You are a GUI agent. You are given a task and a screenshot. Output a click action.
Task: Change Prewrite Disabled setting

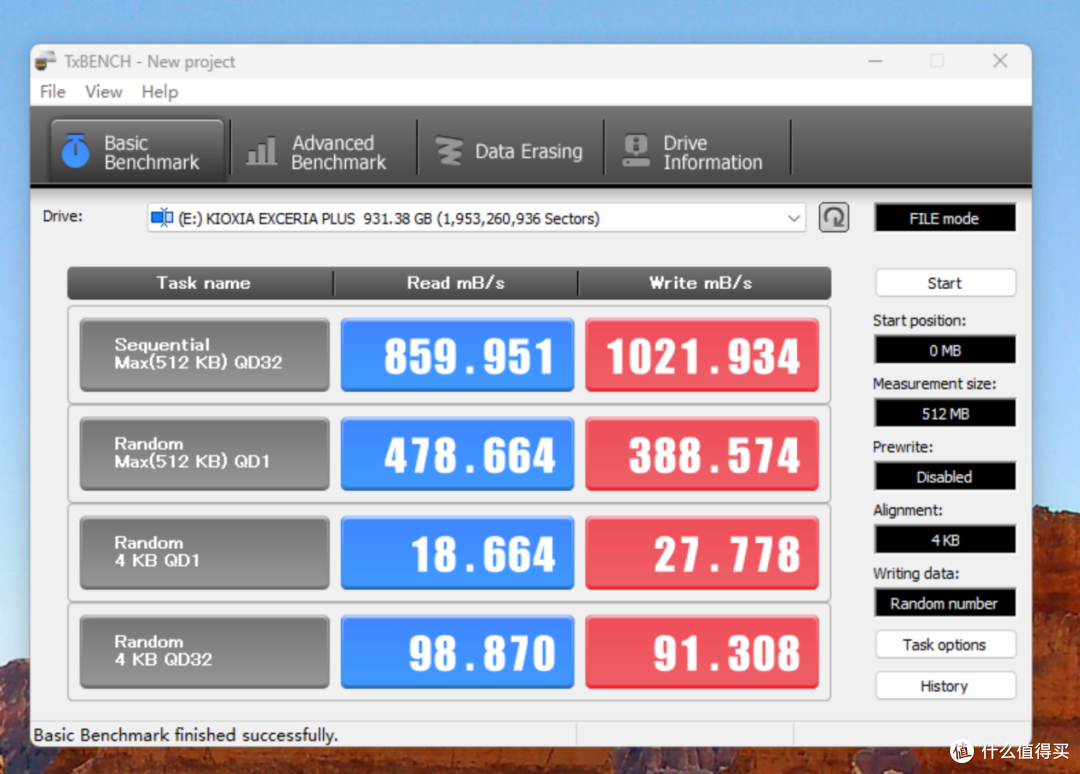[x=944, y=477]
